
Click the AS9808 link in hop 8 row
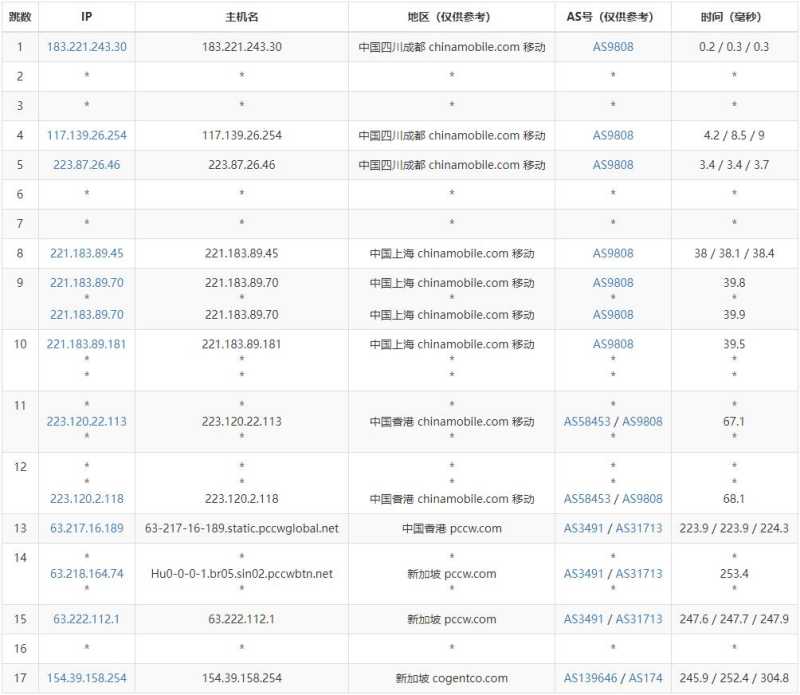coord(613,253)
